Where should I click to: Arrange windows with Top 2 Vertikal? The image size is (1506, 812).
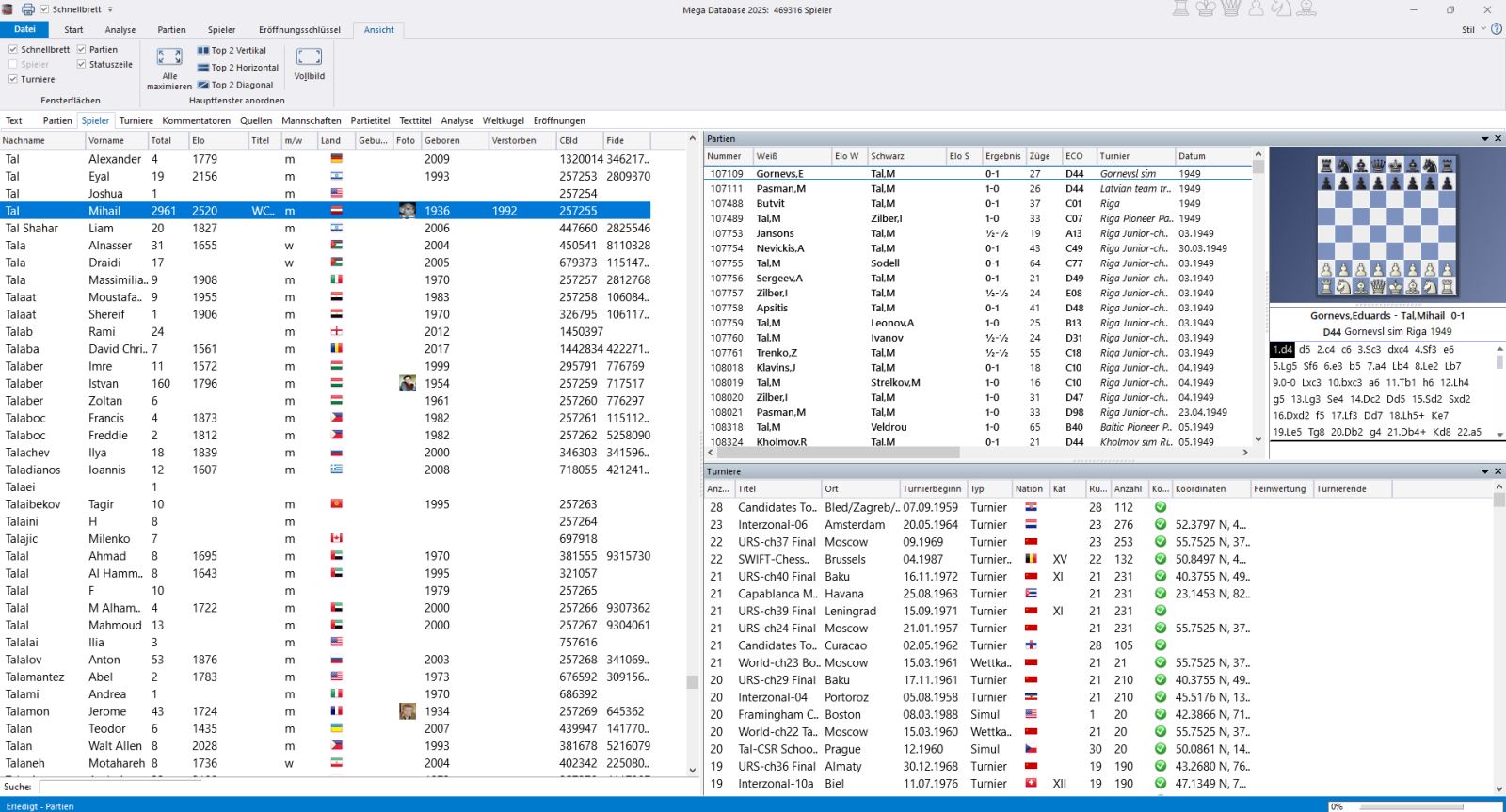[x=232, y=51]
